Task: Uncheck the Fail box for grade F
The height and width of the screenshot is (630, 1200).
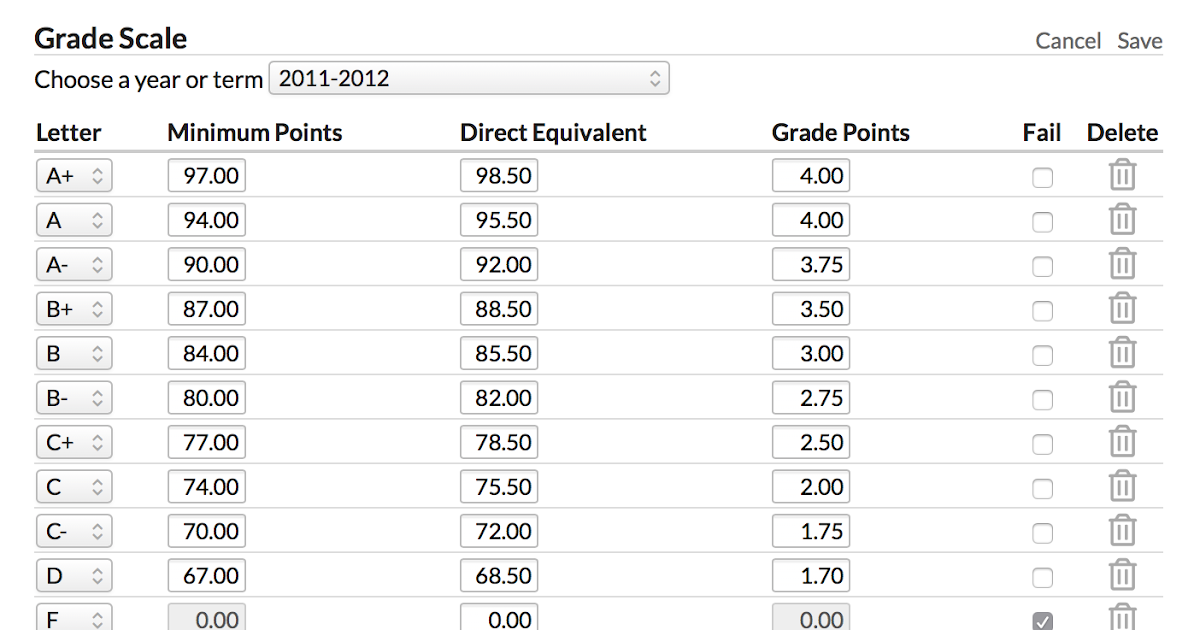Action: [1042, 620]
